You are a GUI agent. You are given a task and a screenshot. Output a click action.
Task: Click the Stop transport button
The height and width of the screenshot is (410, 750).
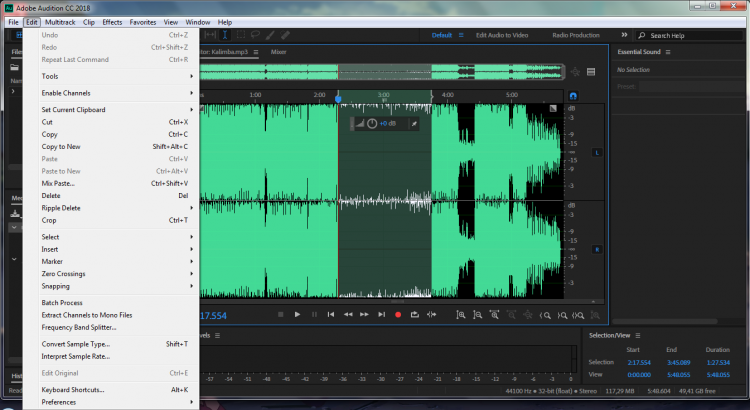pyautogui.click(x=281, y=315)
